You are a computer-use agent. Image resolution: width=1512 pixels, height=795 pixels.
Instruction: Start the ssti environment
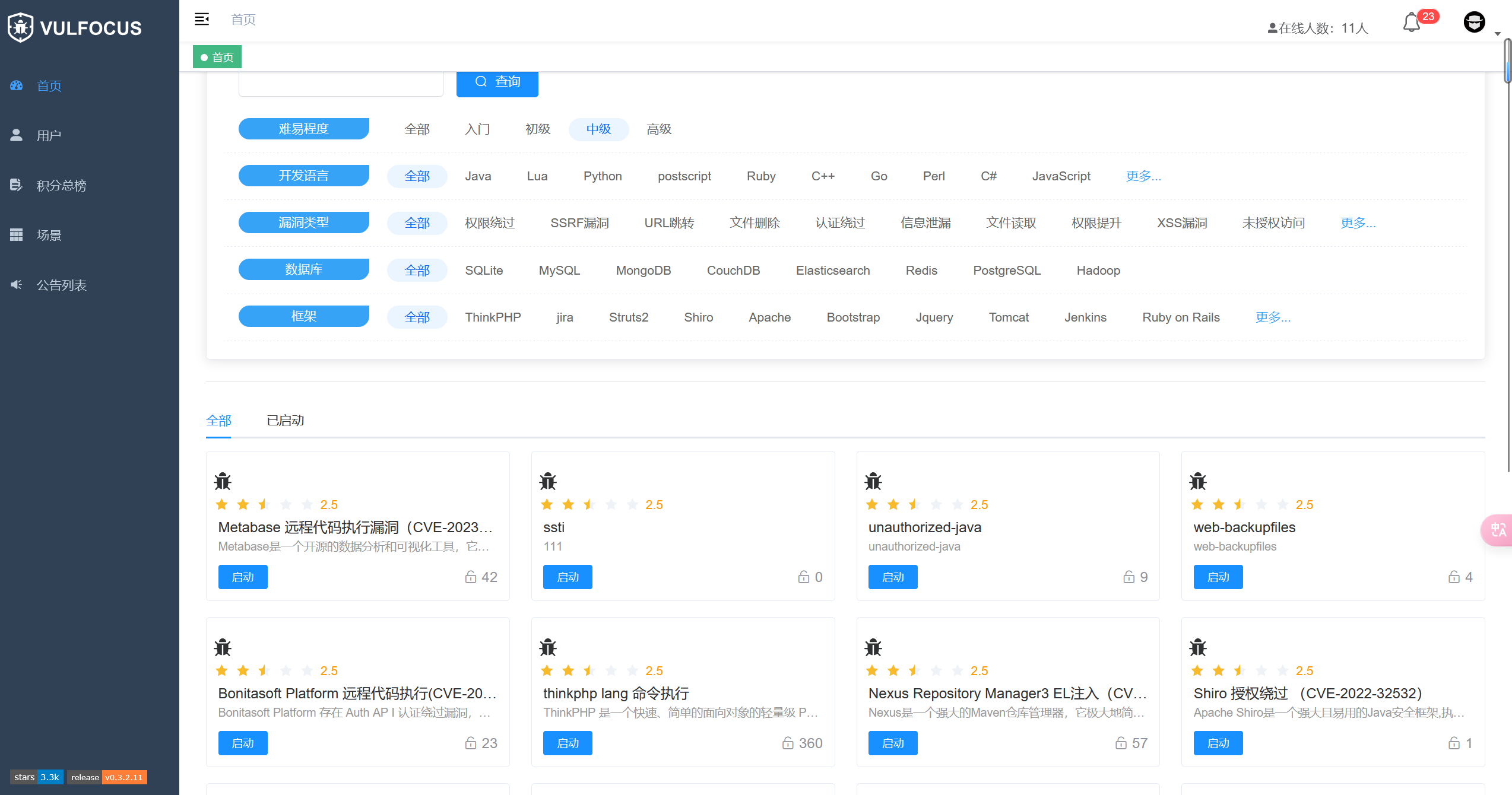567,577
